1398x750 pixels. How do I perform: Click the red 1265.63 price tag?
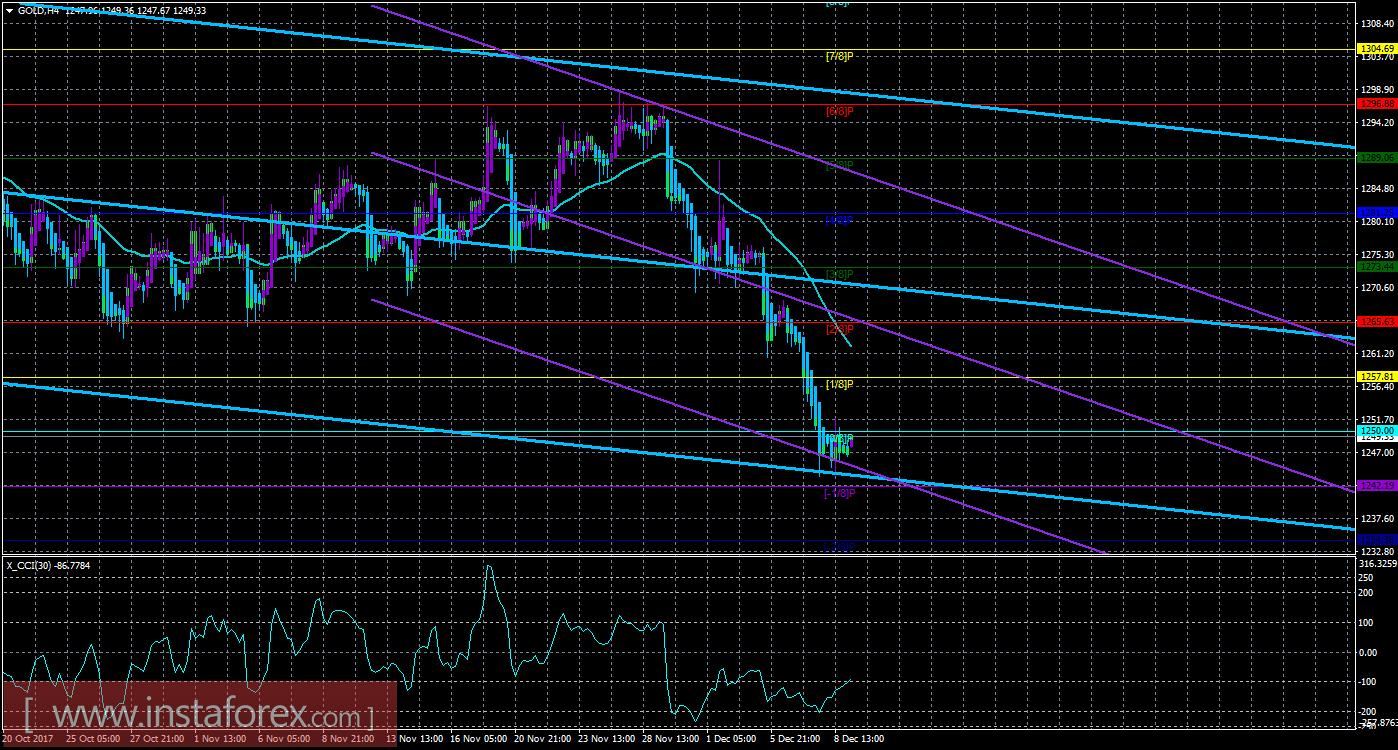1377,321
